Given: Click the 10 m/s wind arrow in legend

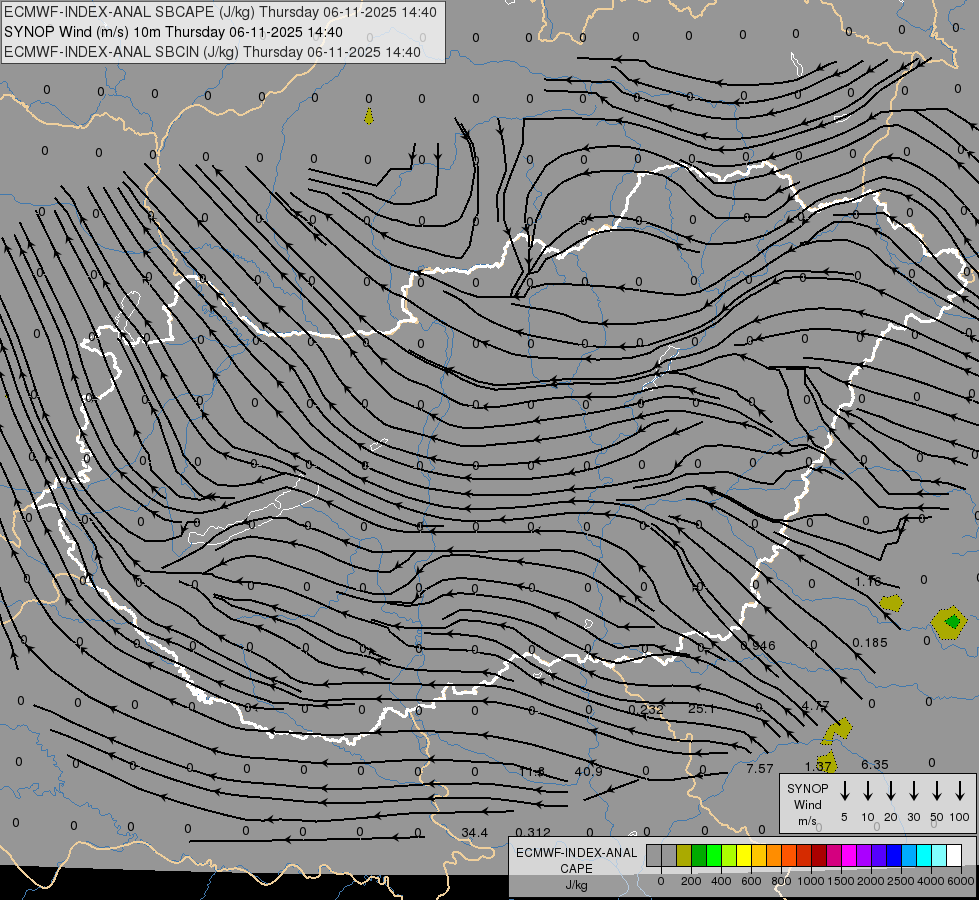Looking at the screenshot, I should click(867, 791).
